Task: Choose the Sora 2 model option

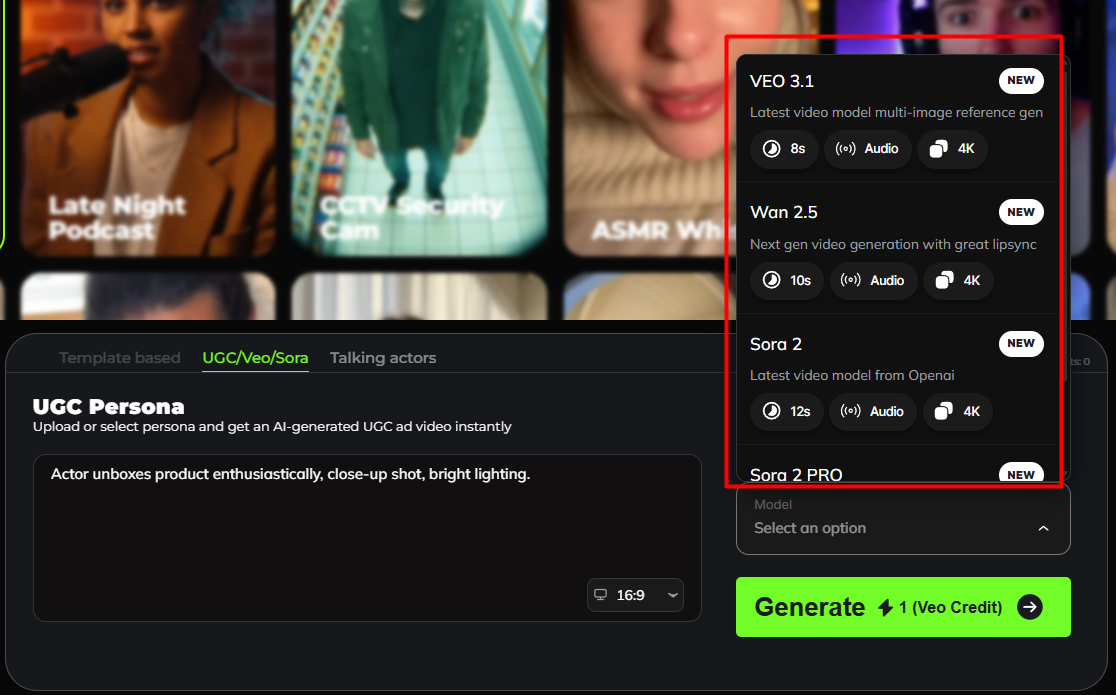Action: (x=897, y=379)
